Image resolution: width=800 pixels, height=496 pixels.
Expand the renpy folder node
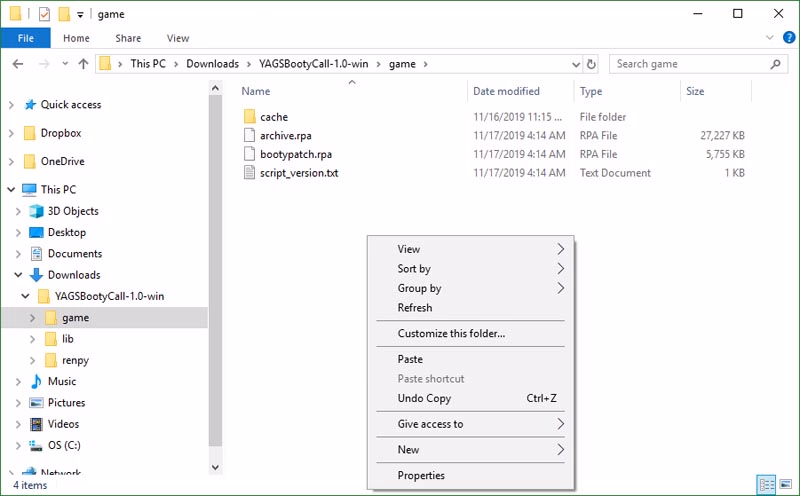33,360
